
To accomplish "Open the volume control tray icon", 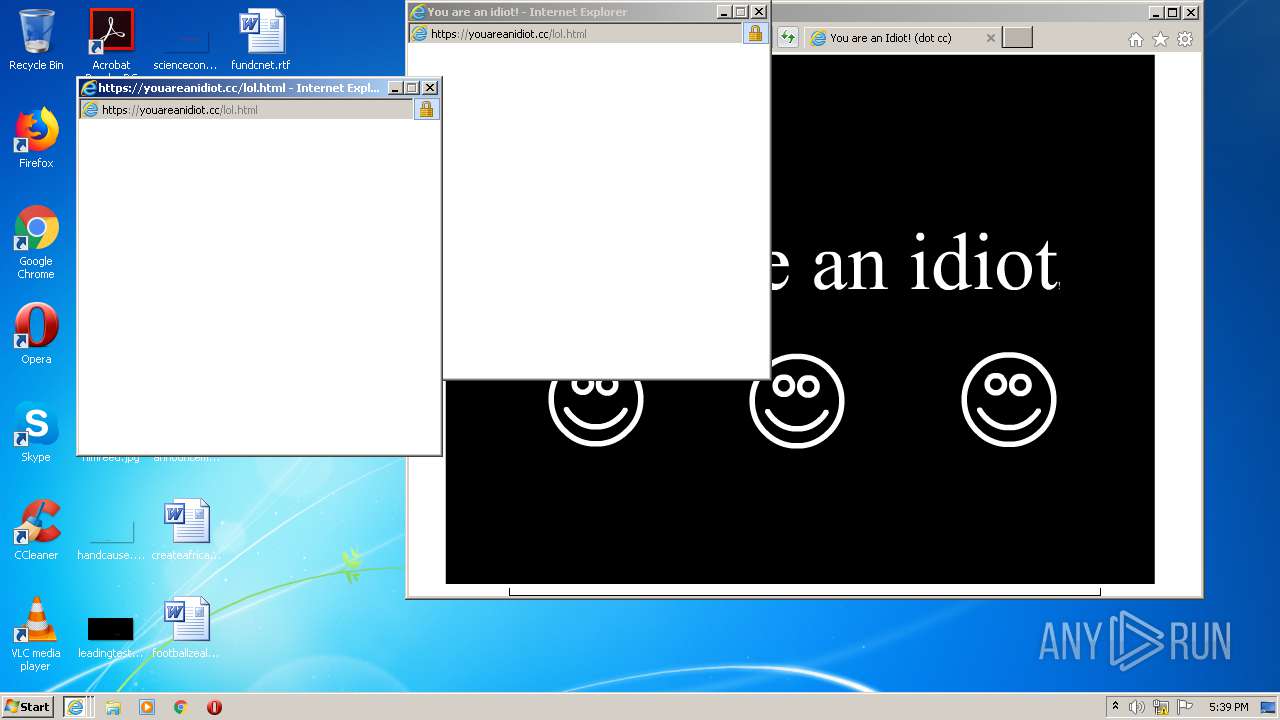I will (x=1137, y=707).
